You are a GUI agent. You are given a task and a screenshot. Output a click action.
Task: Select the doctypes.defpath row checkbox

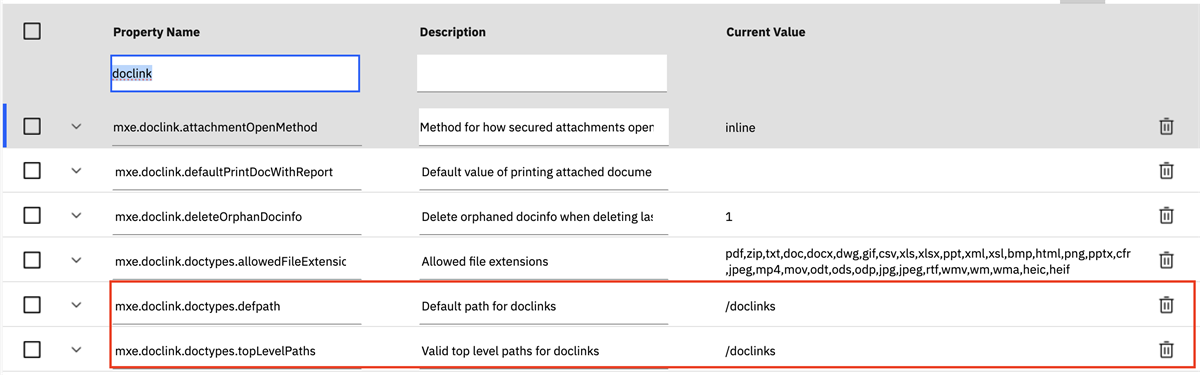[x=32, y=305]
